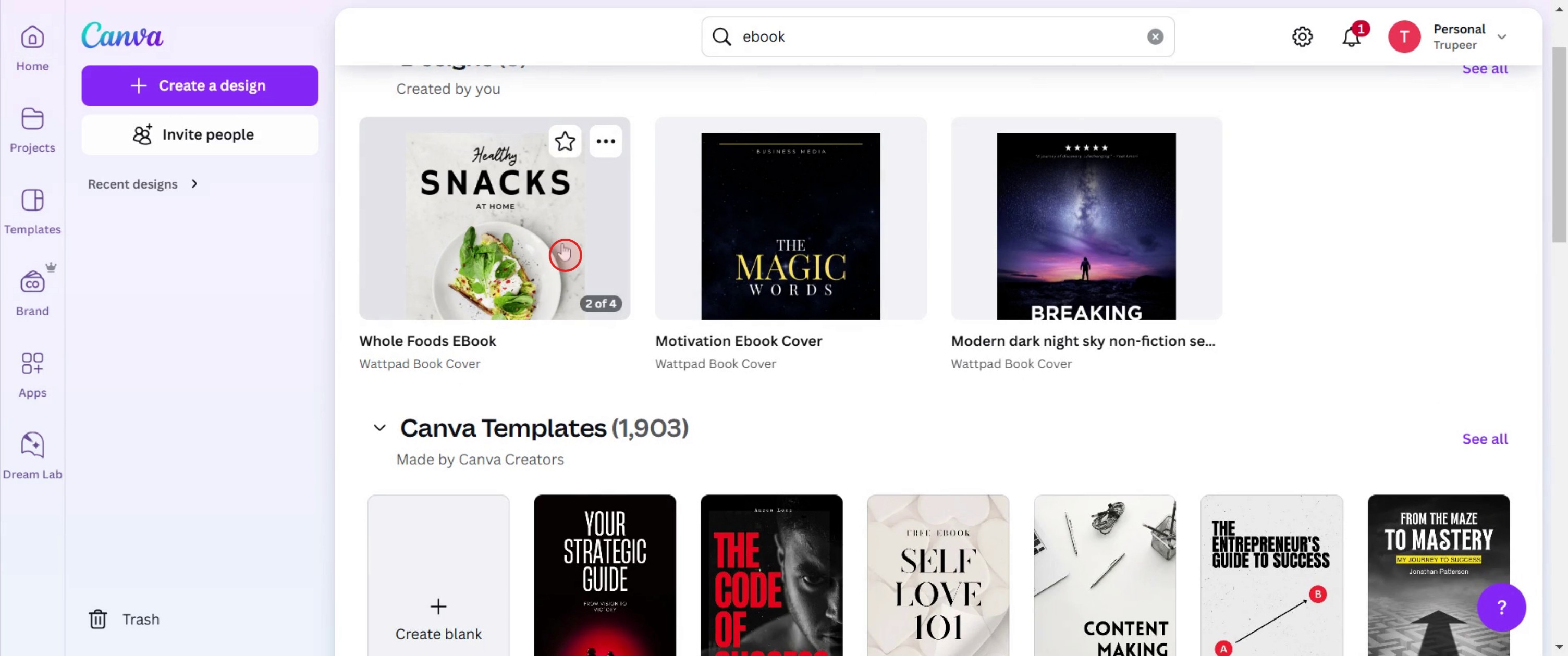Image resolution: width=1568 pixels, height=656 pixels.
Task: Open the Home sidebar icon
Action: [32, 47]
